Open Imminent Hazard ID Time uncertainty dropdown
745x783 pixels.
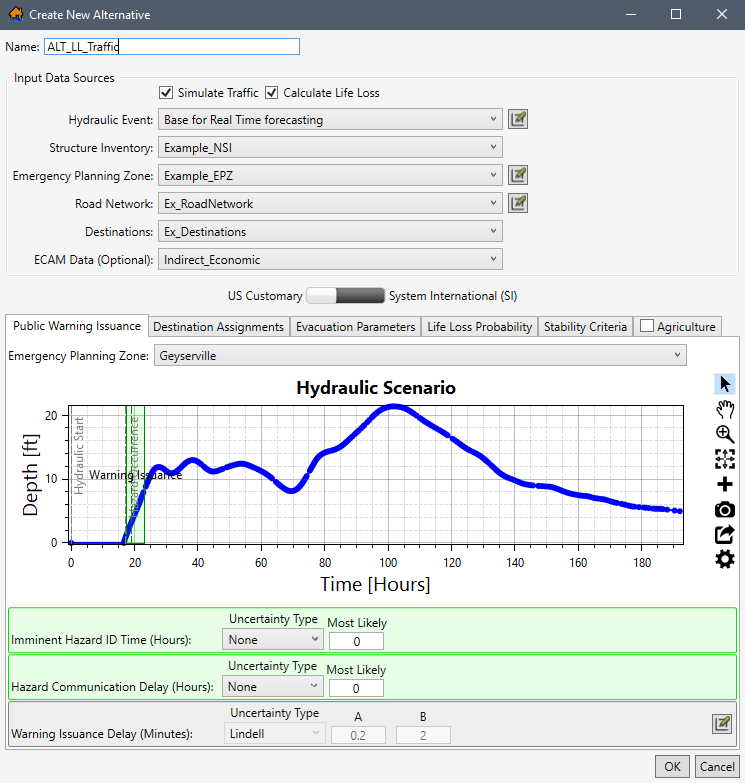273,640
